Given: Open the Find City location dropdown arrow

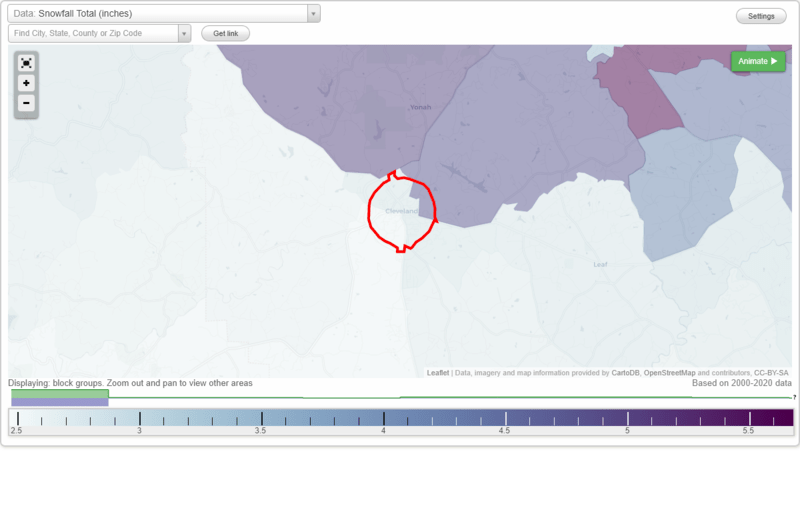Looking at the screenshot, I should point(184,34).
